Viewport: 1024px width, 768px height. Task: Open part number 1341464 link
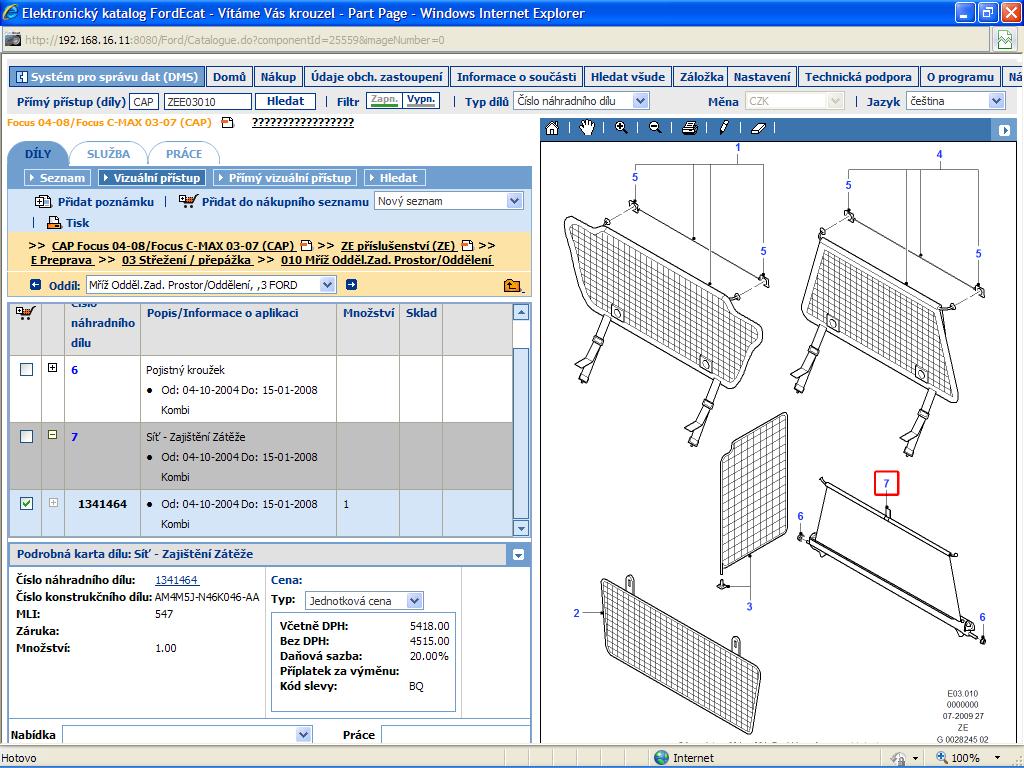176,580
